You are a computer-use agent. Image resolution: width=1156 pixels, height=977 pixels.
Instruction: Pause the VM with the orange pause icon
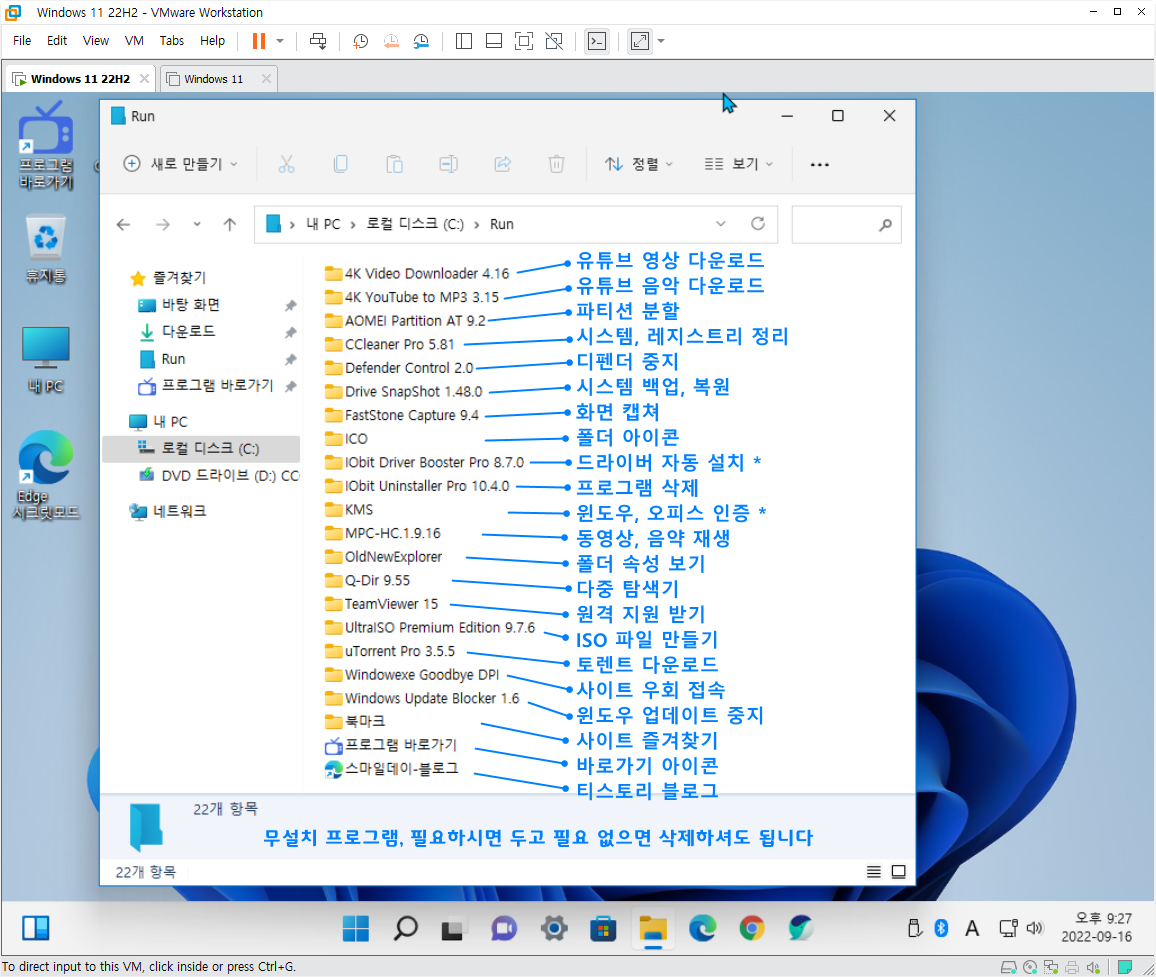(258, 41)
